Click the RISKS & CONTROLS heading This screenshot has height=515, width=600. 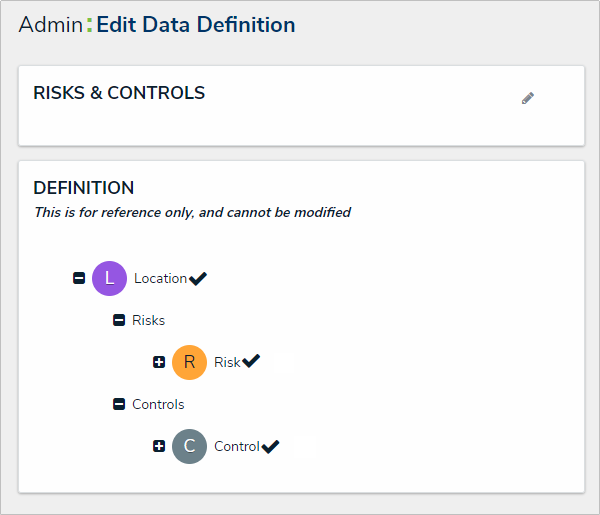tap(119, 93)
